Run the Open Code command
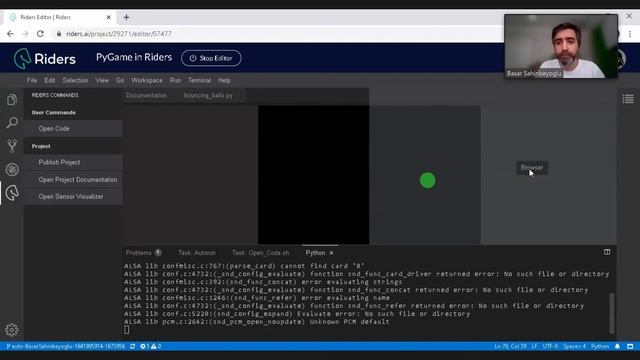The width and height of the screenshot is (640, 360). (73, 129)
